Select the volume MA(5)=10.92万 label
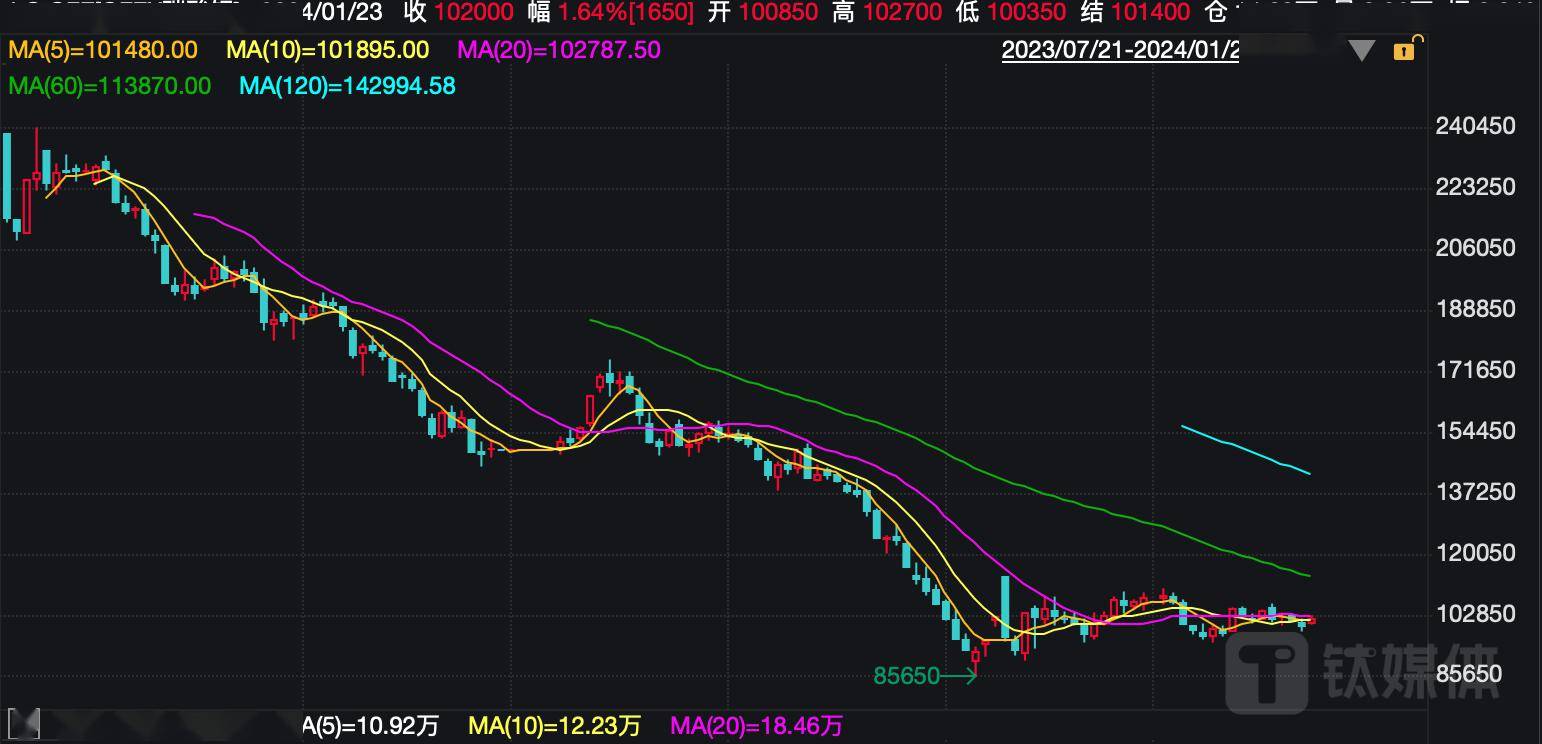This screenshot has width=1542, height=744. (370, 726)
